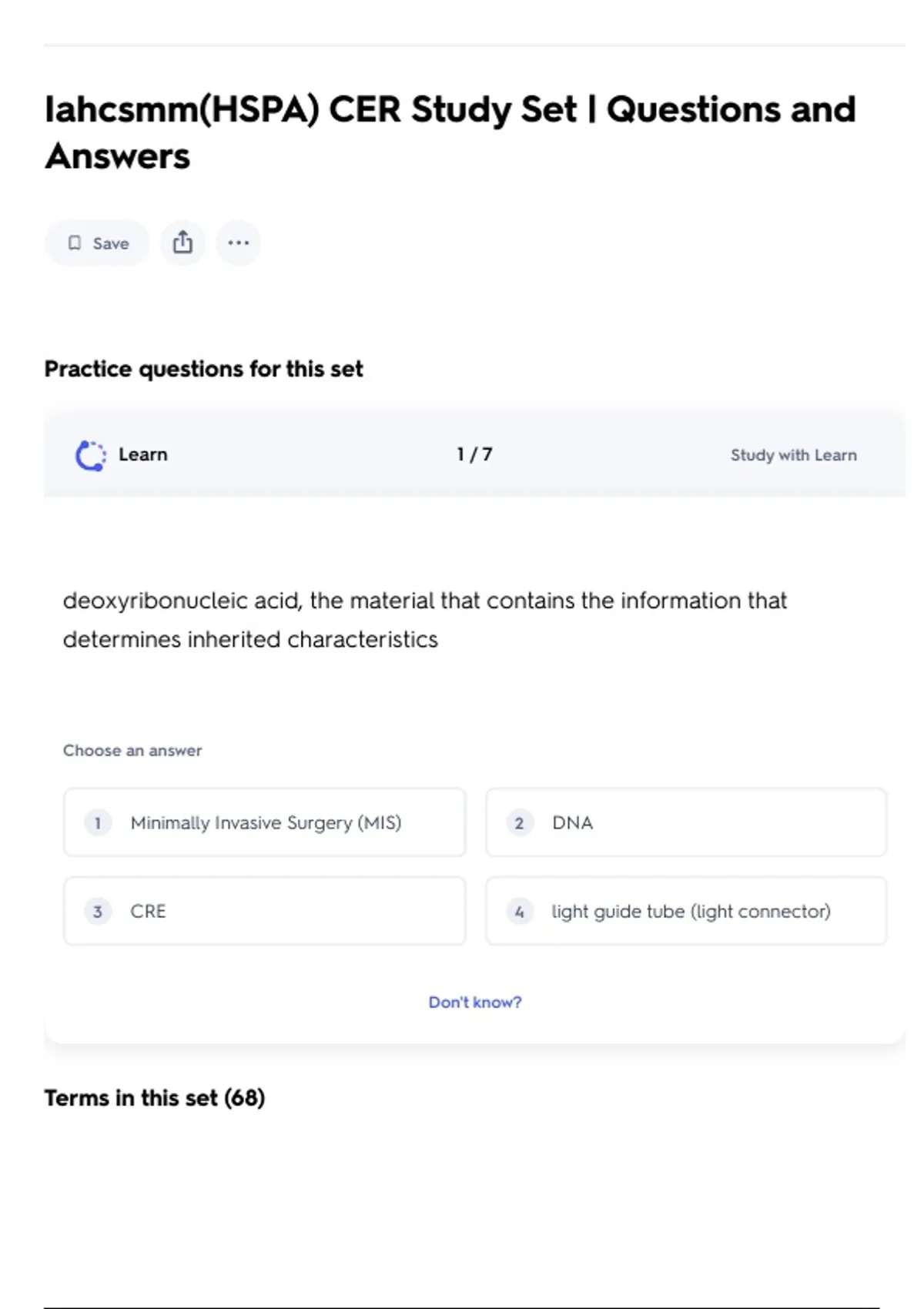
Task: Open Study with Learn link
Action: (793, 455)
